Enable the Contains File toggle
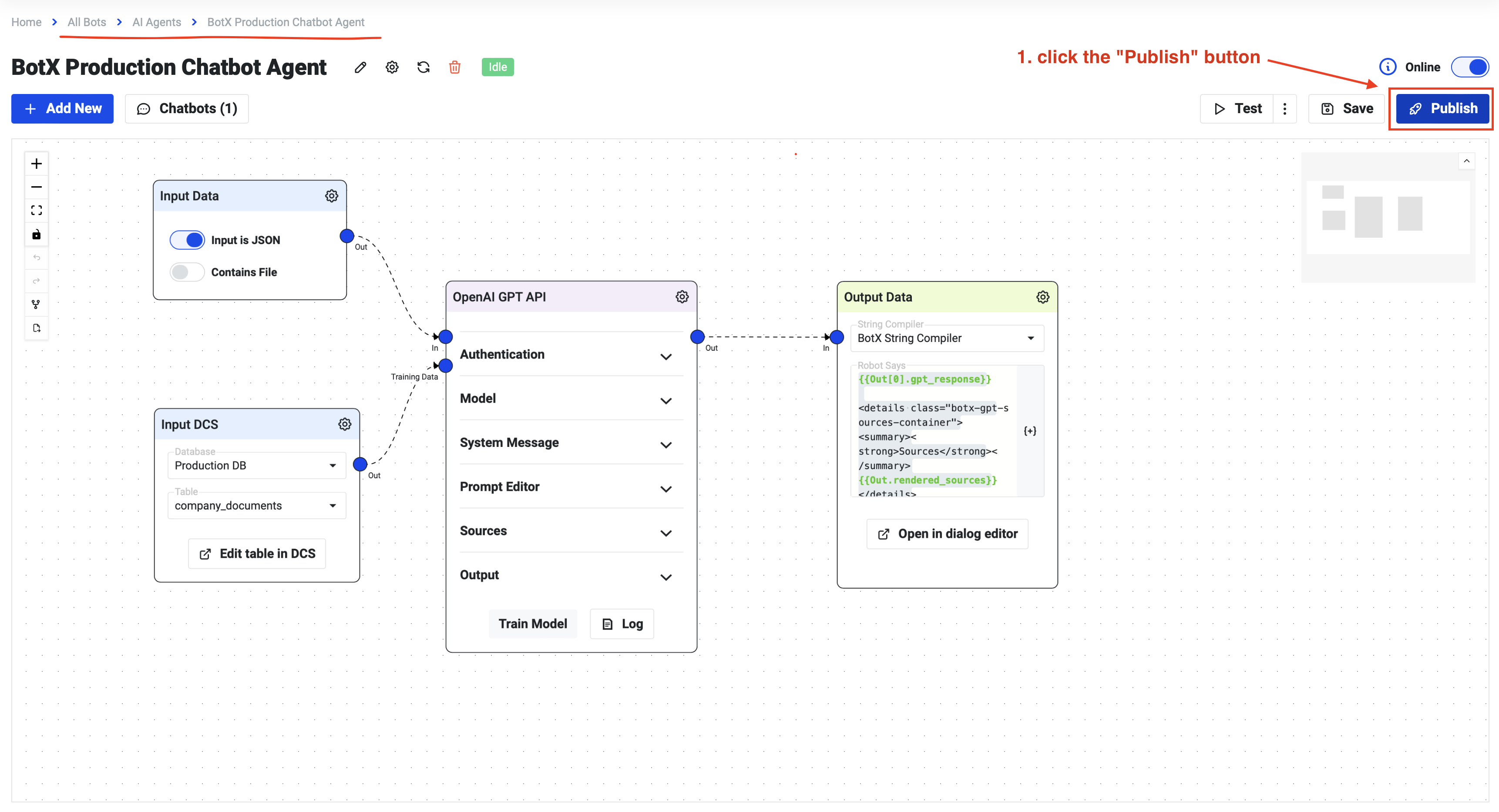Viewport: 1499px width, 812px height. (187, 272)
